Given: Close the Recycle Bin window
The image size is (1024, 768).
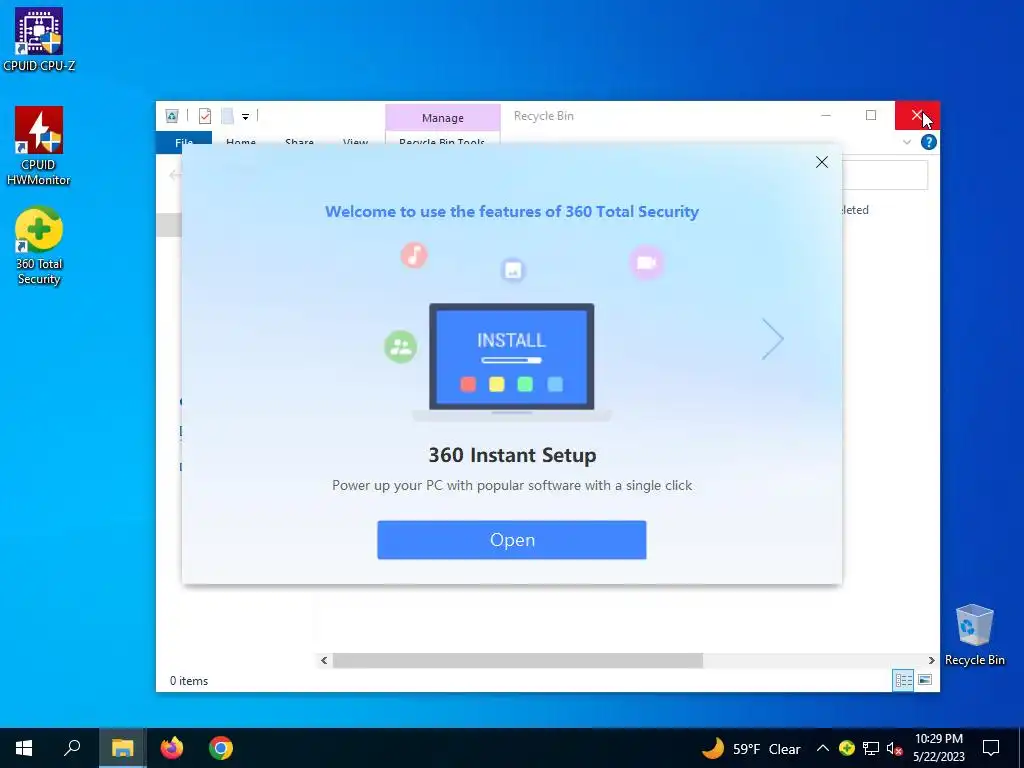Looking at the screenshot, I should tap(917, 116).
